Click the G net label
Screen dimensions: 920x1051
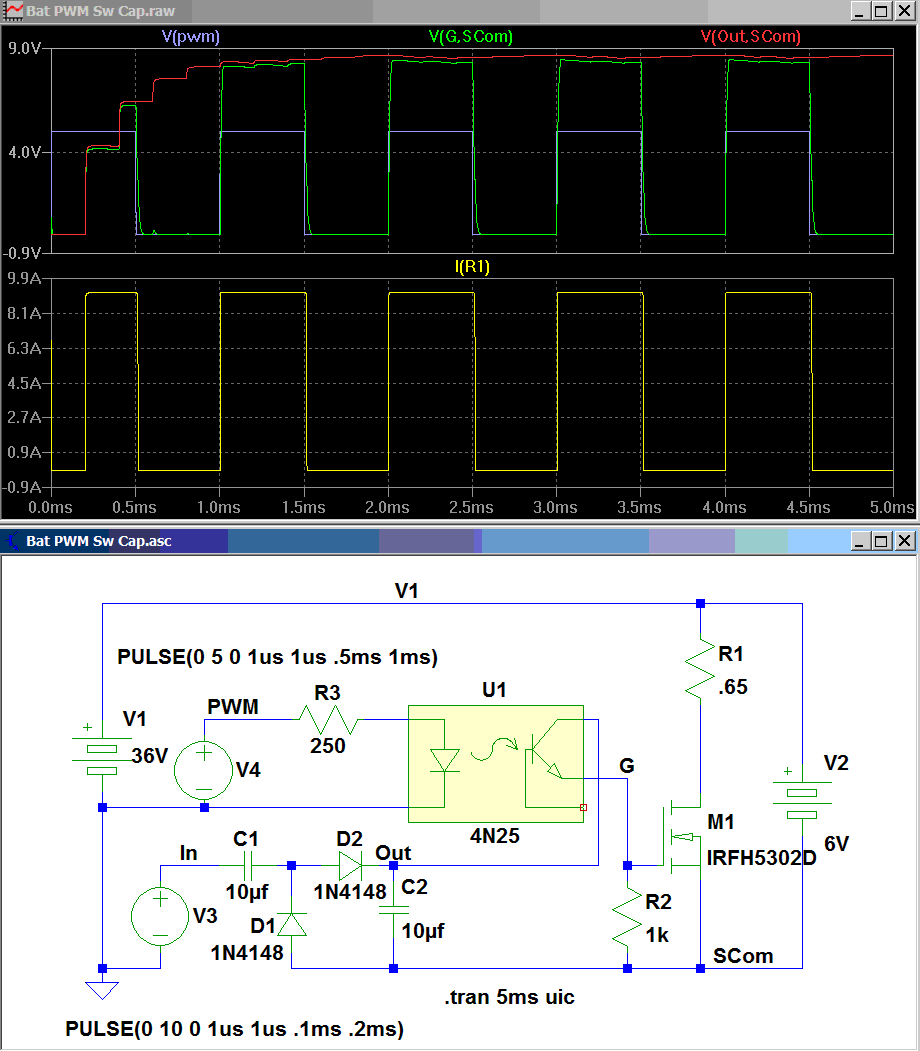(x=627, y=765)
